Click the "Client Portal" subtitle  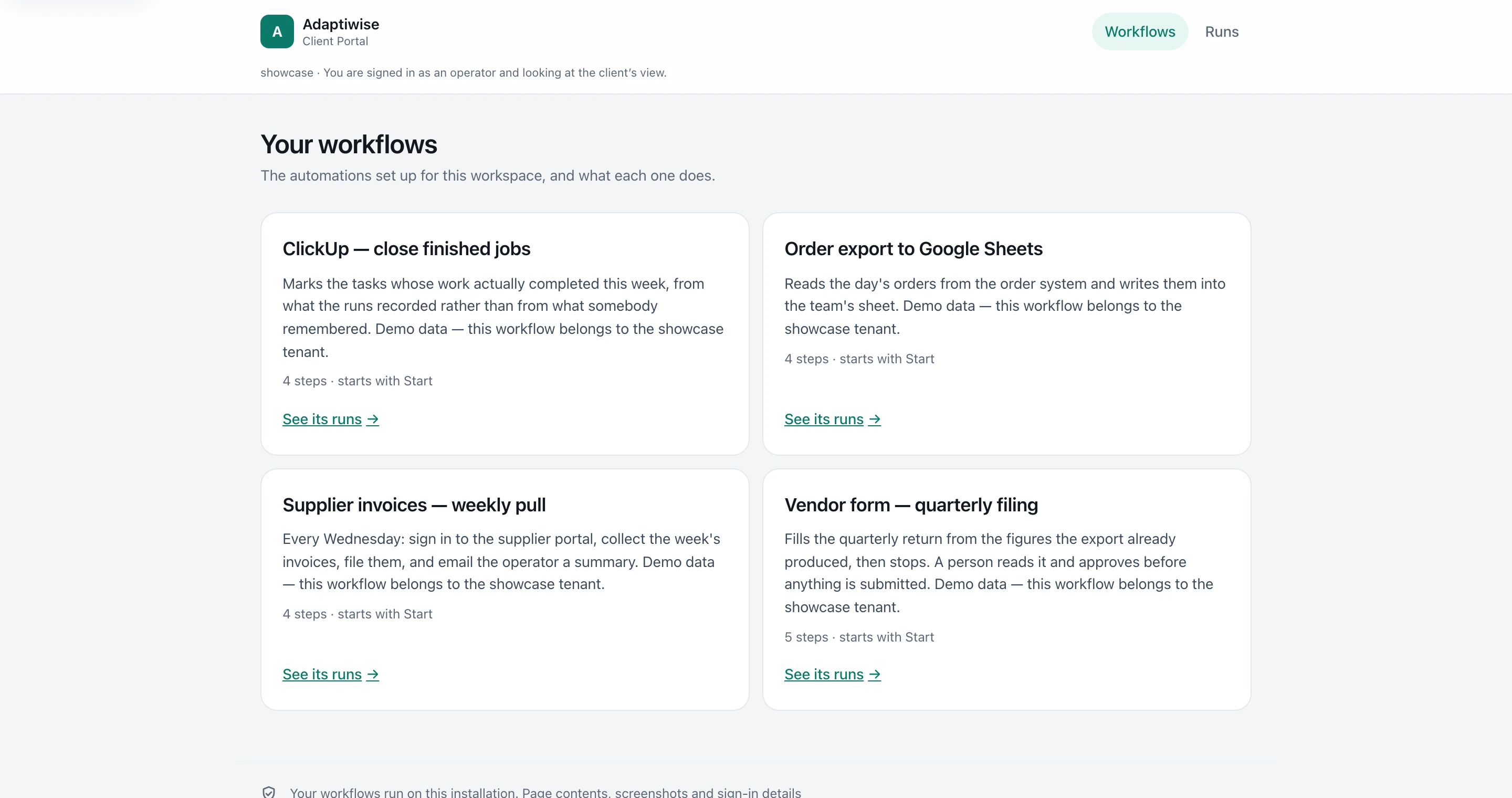[x=335, y=41]
